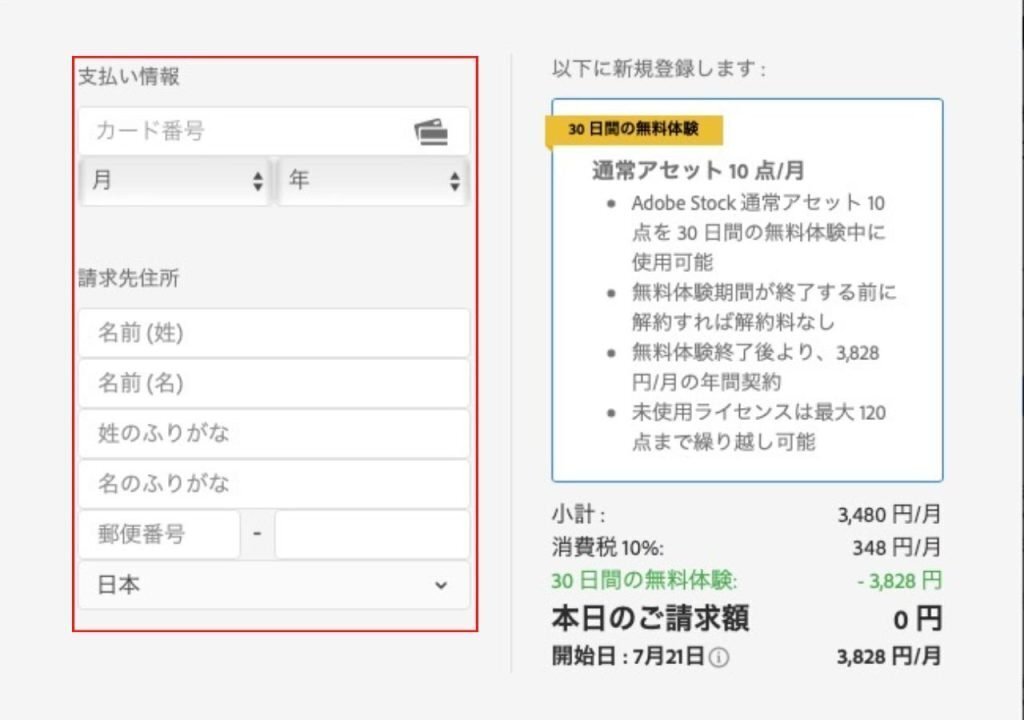Screen dimensions: 1024x720
Task: Click the yellow 30日間の無料体験 badge
Action: point(633,130)
